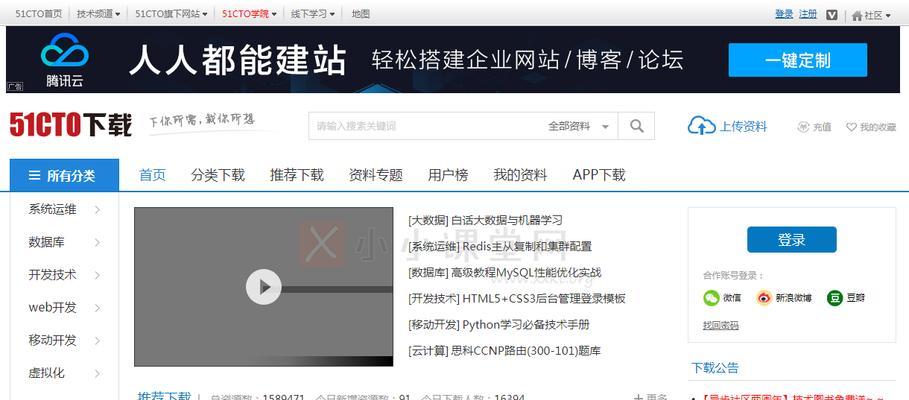Screen dimensions: 909x400
Task: Open 白话大数据与机器学习 link
Action: coord(507,220)
